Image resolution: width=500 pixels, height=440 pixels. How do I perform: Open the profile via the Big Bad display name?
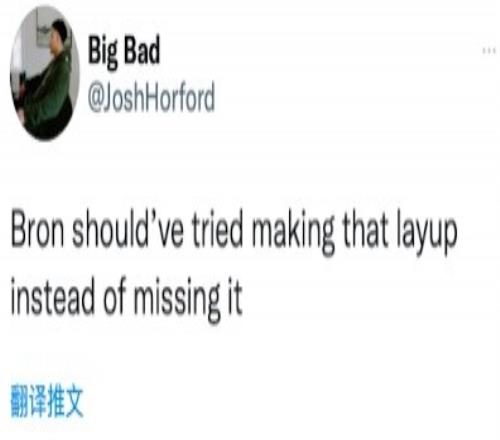124,51
